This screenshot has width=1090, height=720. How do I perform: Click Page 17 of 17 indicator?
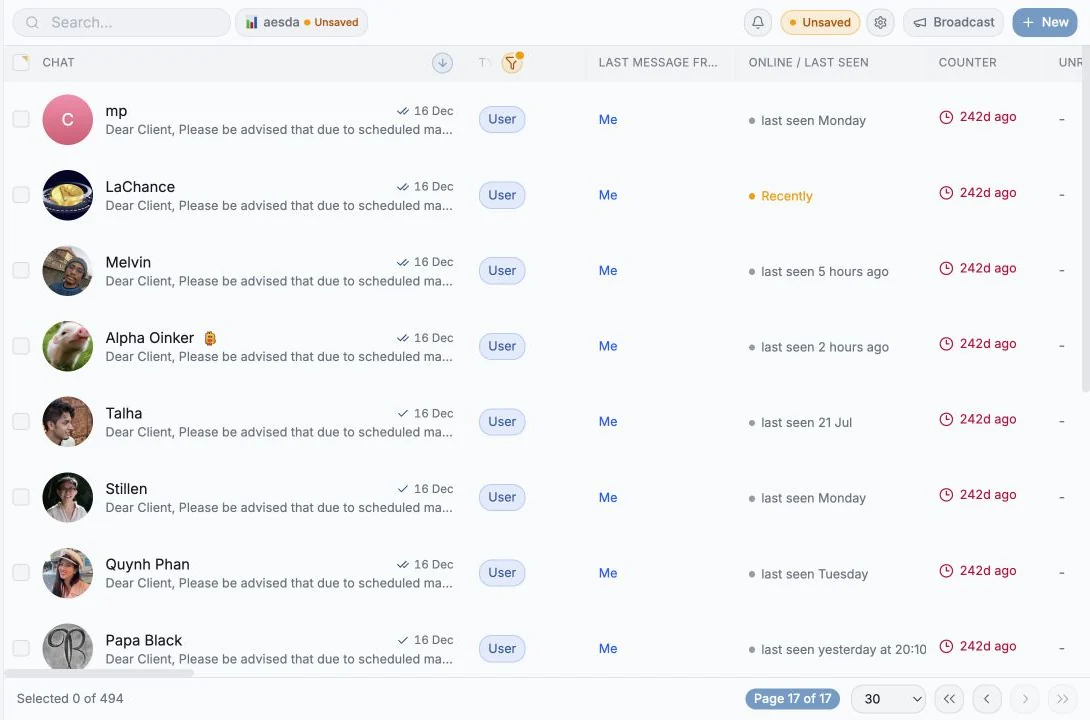[x=792, y=699]
